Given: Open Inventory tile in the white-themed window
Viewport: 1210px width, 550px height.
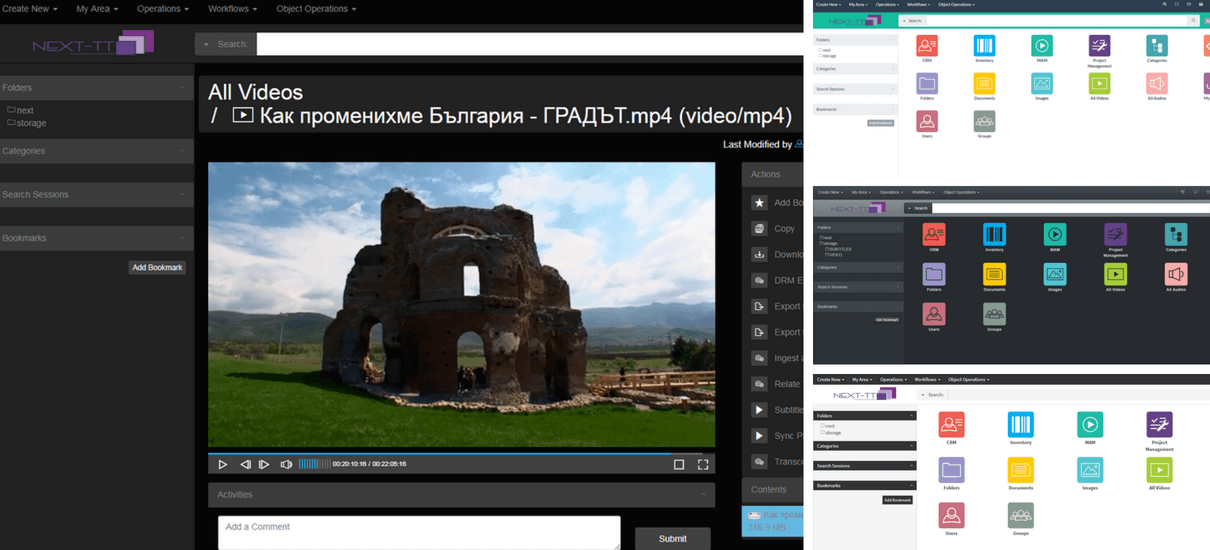Looking at the screenshot, I should click(1020, 428).
